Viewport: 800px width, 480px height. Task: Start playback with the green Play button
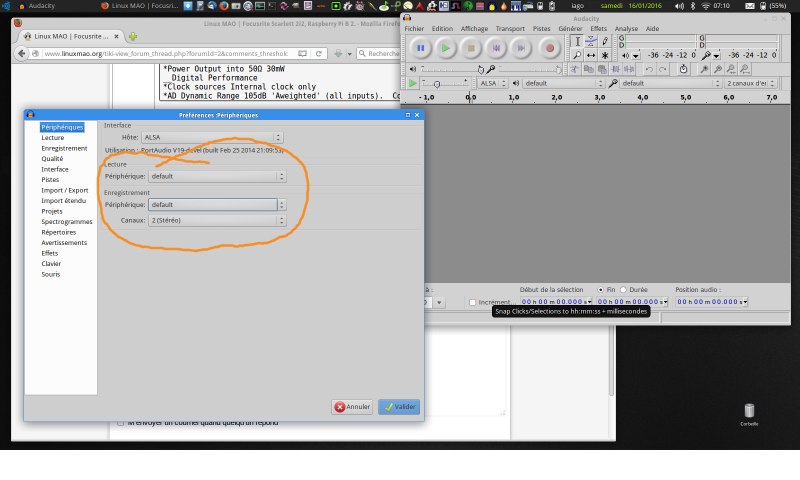click(445, 48)
